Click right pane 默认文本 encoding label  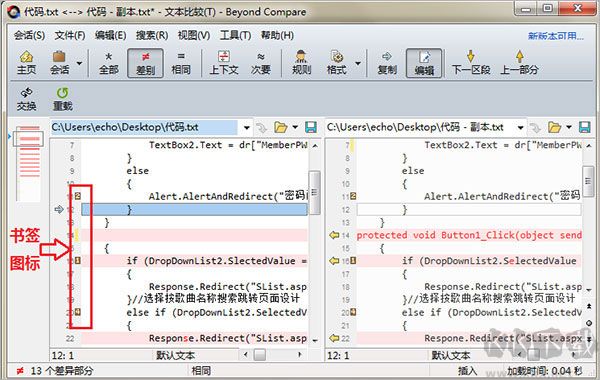pyautogui.click(x=450, y=356)
